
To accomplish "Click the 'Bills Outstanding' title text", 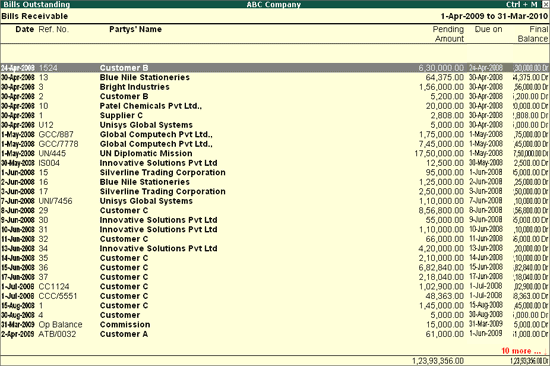I will [x=36, y=4].
